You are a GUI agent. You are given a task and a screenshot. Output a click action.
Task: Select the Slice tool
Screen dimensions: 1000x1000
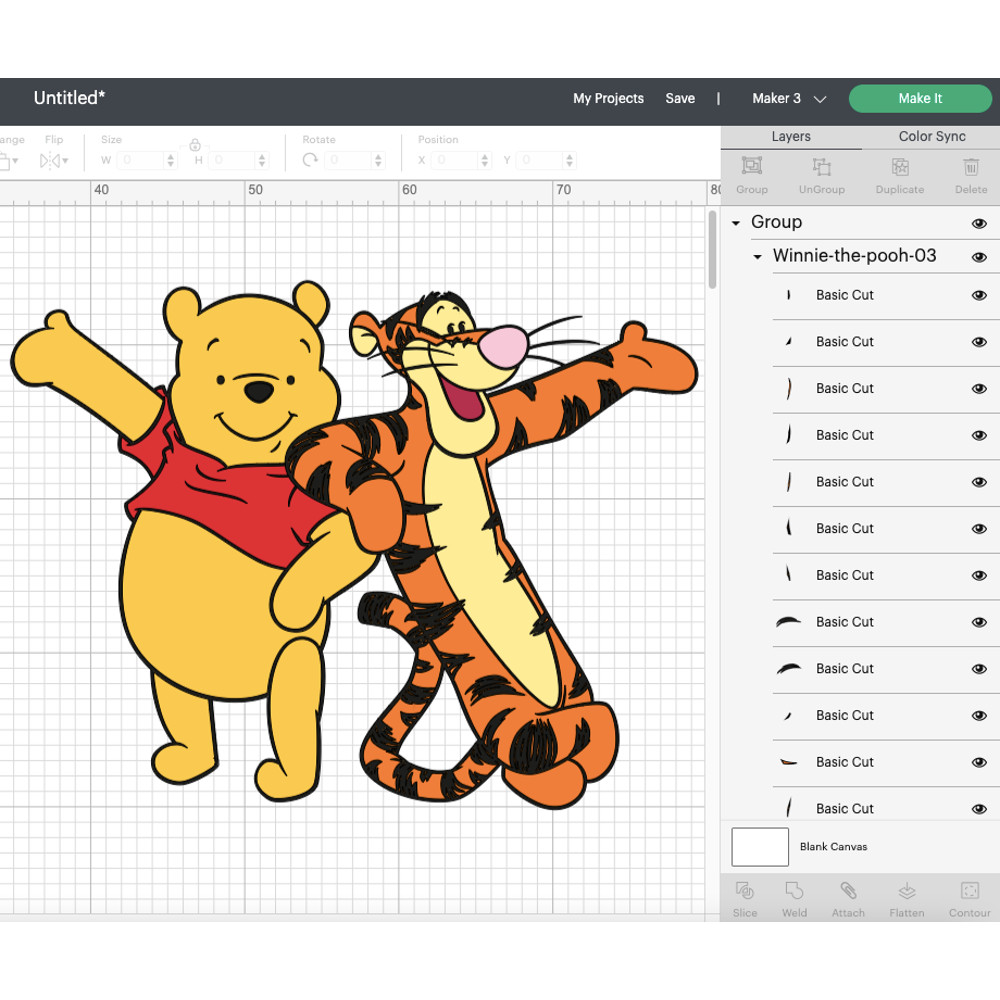click(744, 898)
